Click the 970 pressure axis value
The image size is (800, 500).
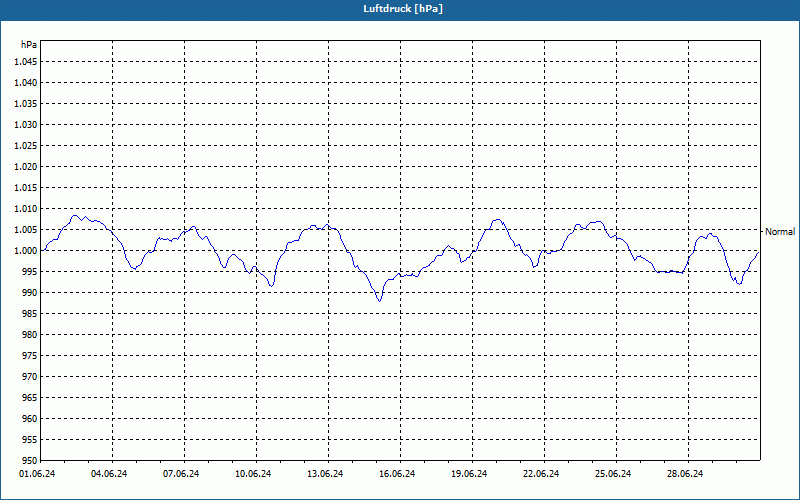[x=30, y=377]
